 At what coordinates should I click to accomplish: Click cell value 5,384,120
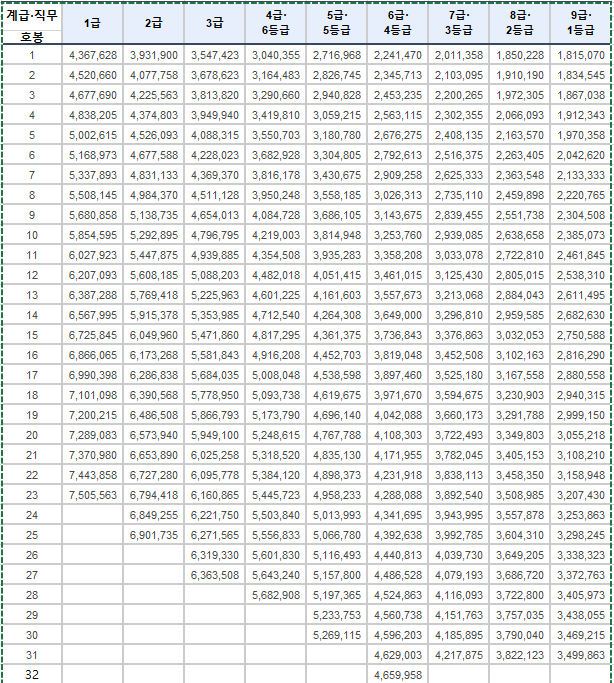click(275, 476)
